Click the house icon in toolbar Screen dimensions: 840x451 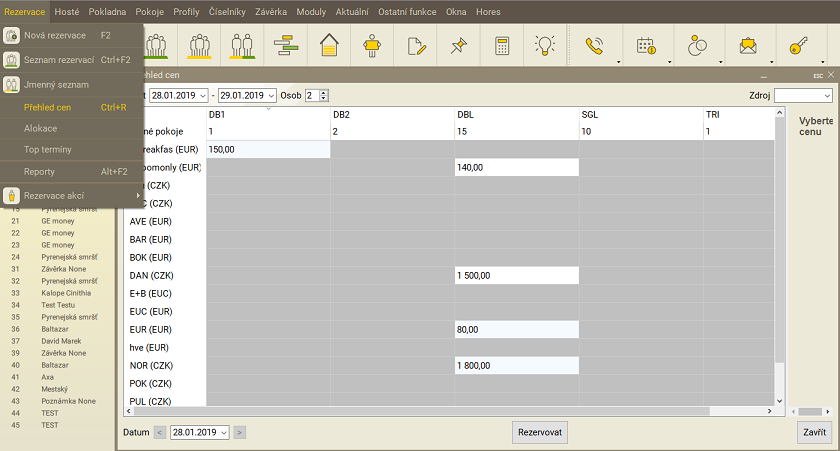pyautogui.click(x=329, y=46)
